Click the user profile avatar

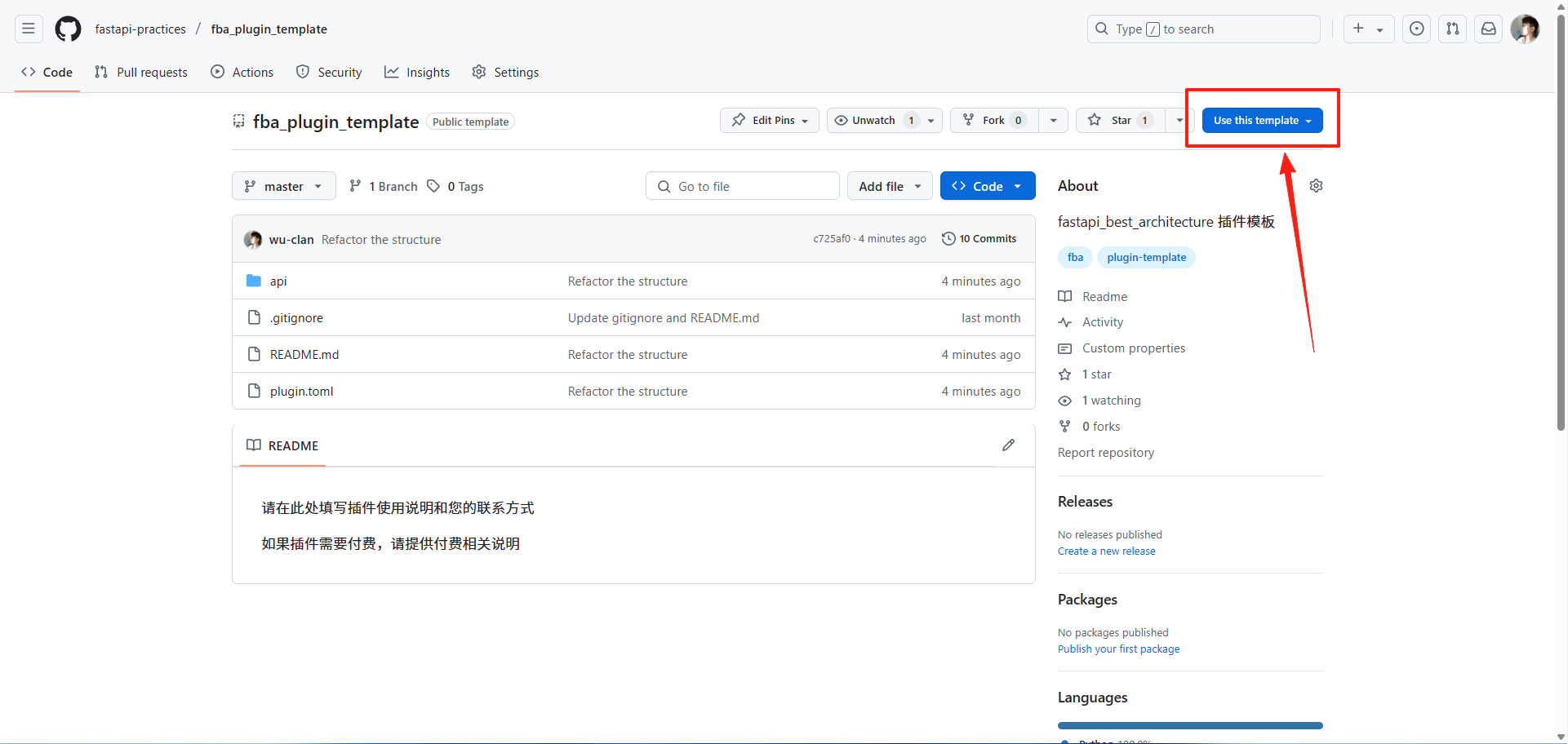1524,29
